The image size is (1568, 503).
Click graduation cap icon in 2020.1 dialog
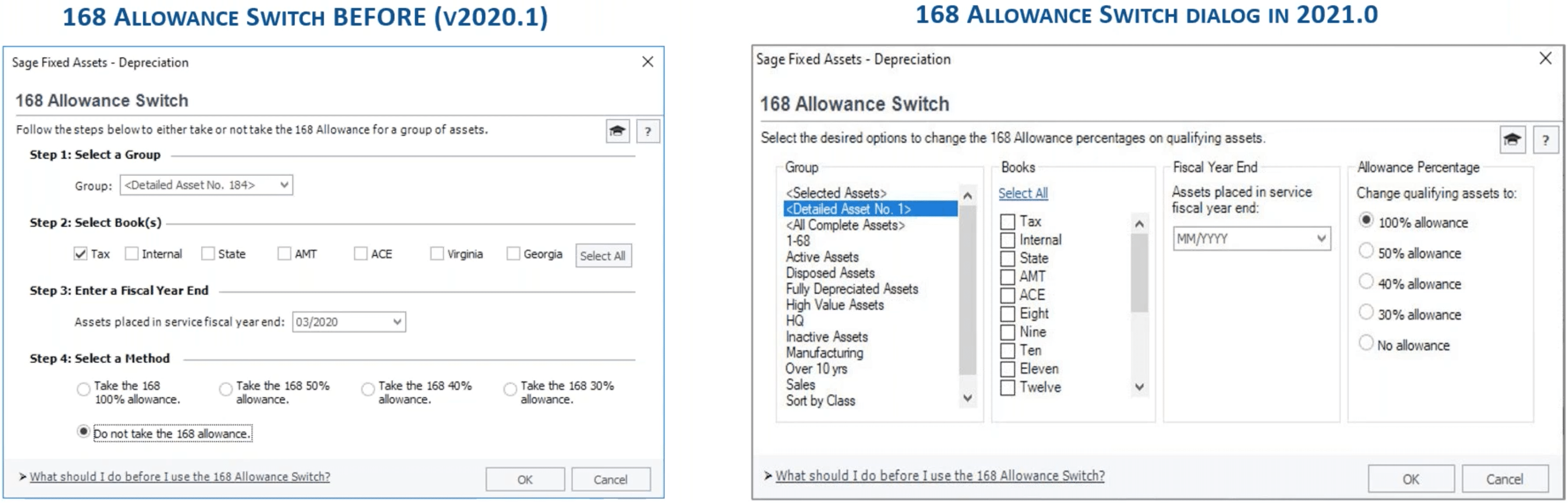pos(617,131)
